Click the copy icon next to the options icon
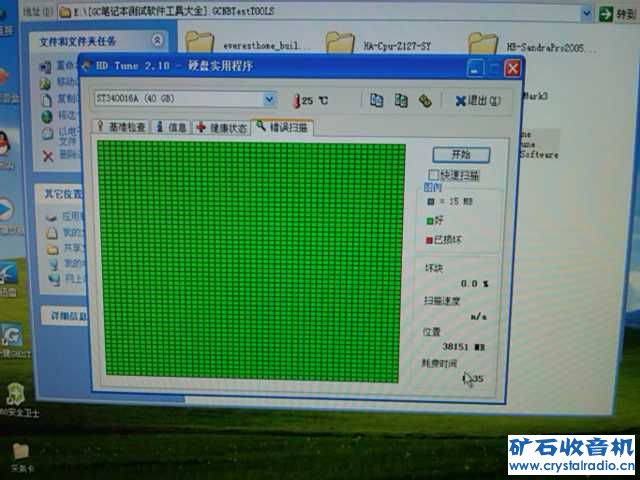Image resolution: width=640 pixels, height=480 pixels. (x=401, y=100)
